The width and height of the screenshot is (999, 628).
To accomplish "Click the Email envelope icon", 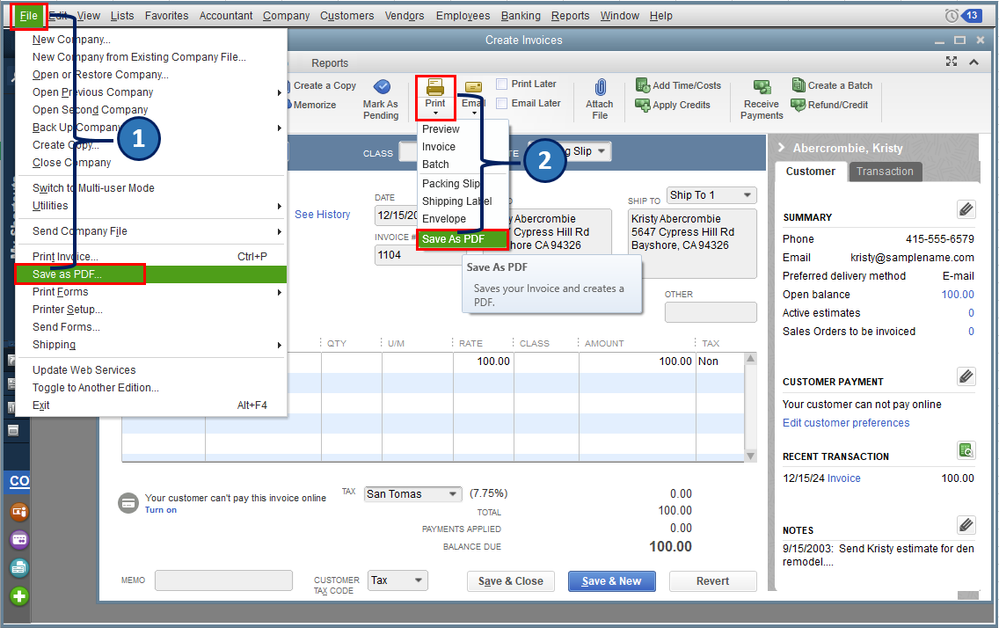I will click(x=473, y=87).
